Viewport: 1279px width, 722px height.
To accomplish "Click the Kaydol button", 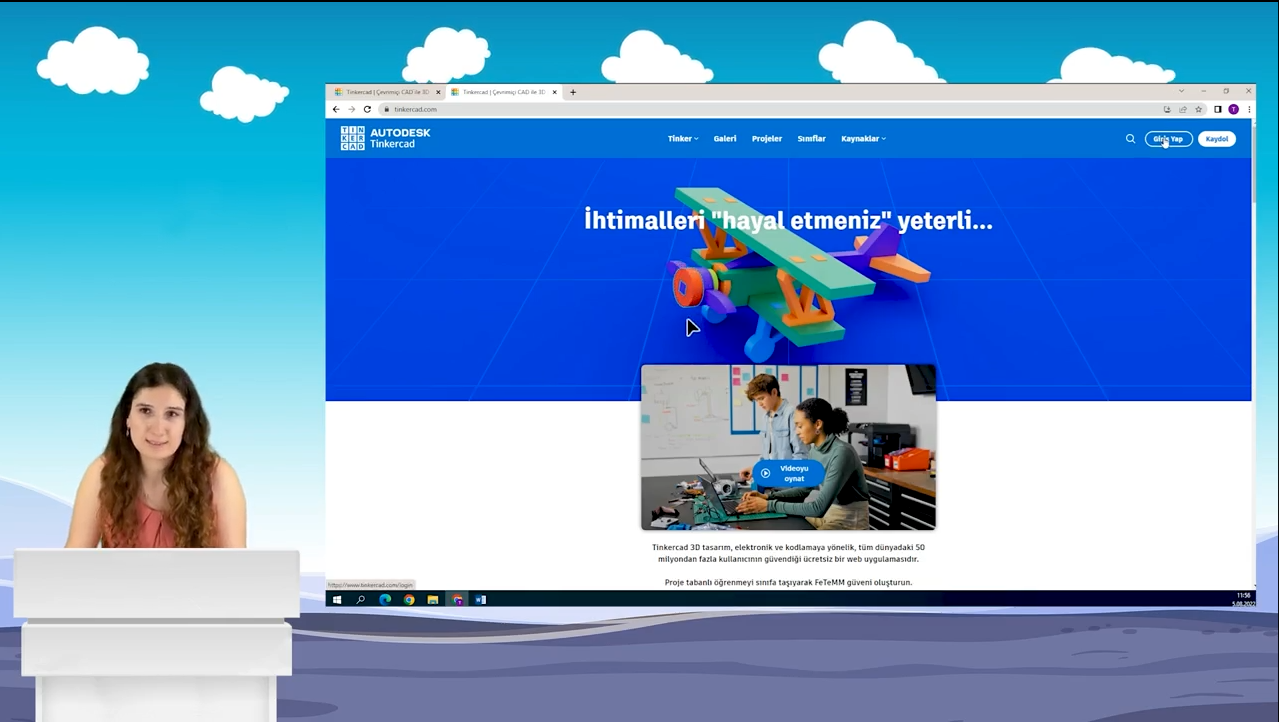I will [x=1216, y=139].
